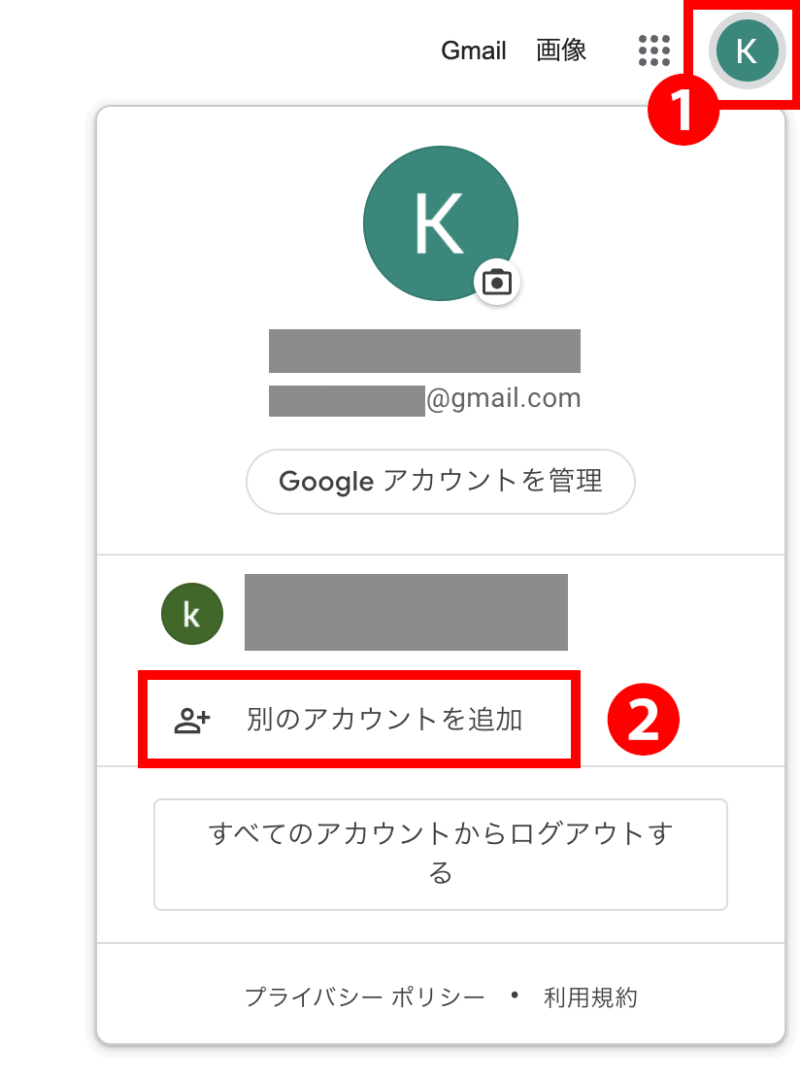This screenshot has width=800, height=1080.
Task: Click すべてのアカウントからログアウトする button
Action: pyautogui.click(x=440, y=854)
